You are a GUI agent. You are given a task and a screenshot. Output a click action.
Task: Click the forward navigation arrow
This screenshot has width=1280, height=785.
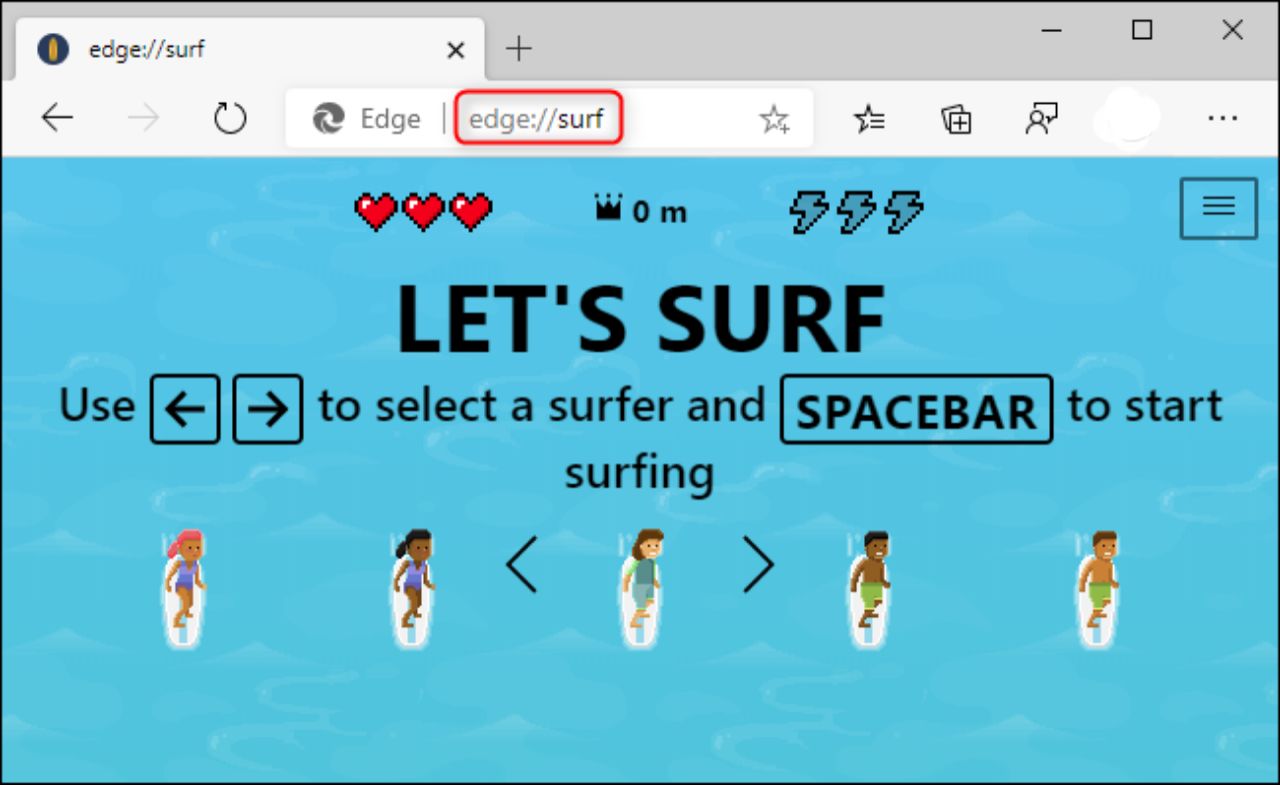coord(144,119)
